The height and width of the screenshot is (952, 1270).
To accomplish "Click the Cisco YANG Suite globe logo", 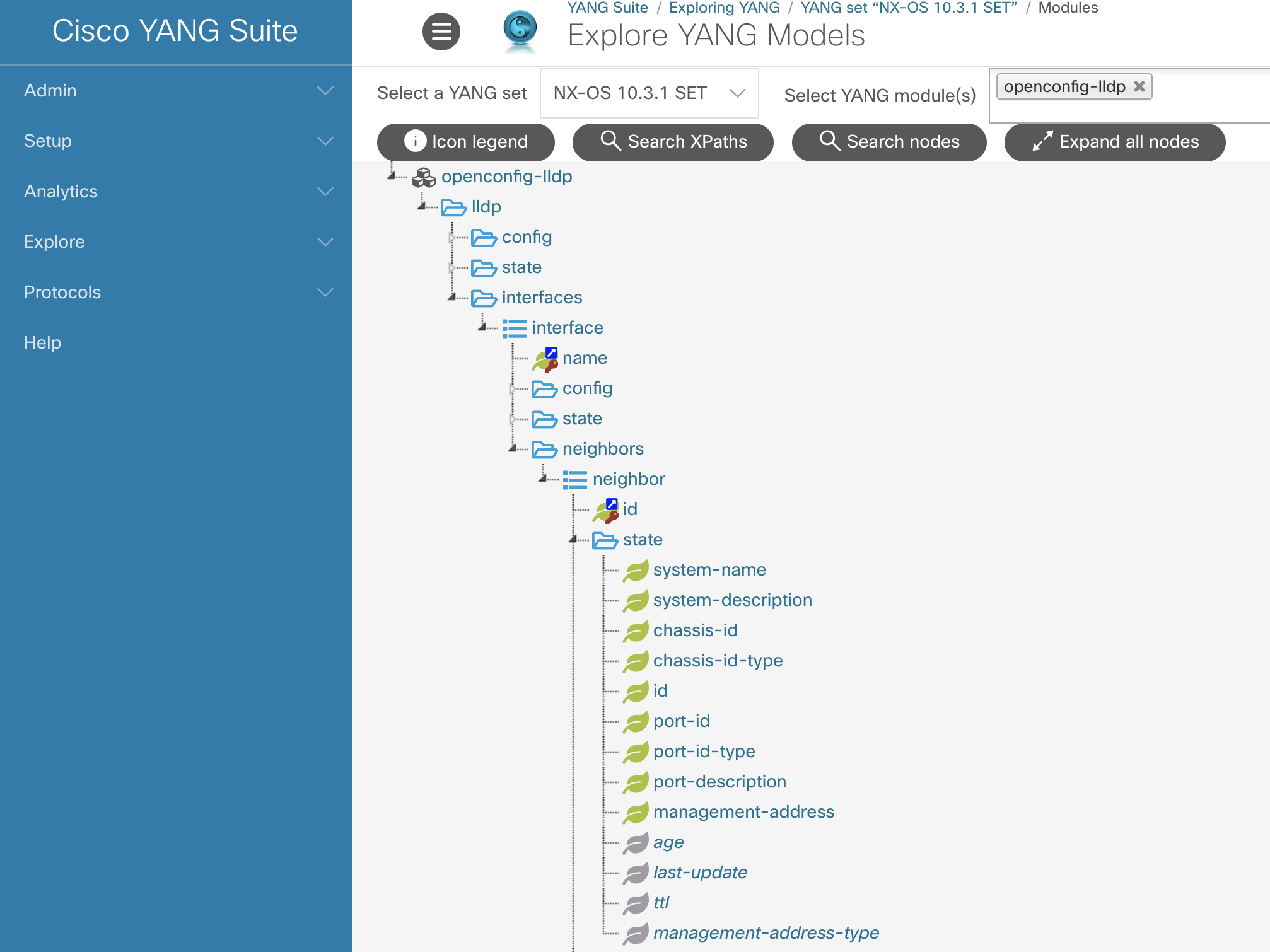I will (x=520, y=30).
